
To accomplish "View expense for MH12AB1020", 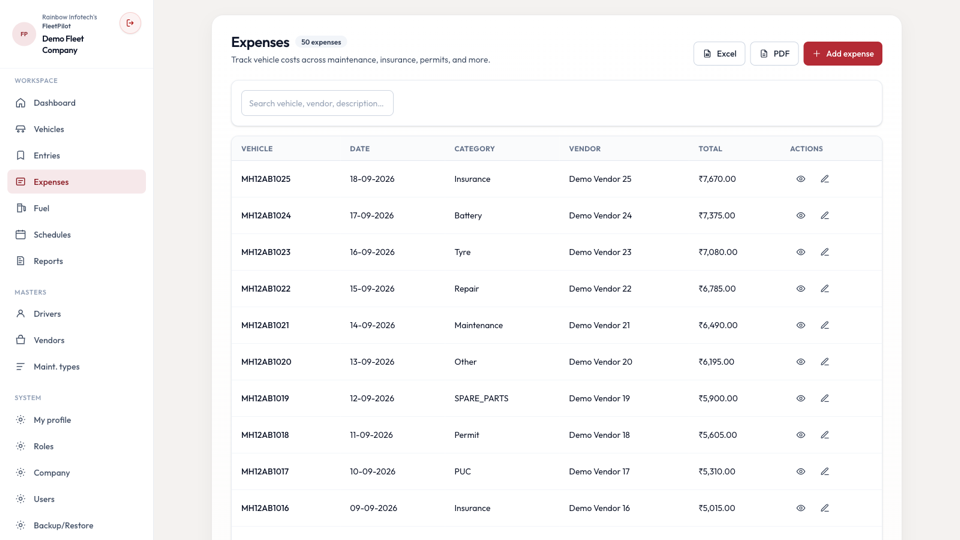I will [800, 362].
